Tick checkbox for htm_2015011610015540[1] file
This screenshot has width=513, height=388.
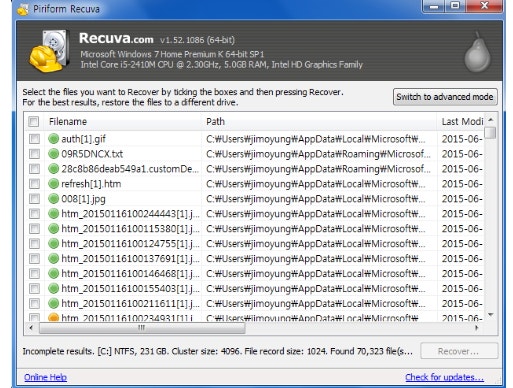pyautogui.click(x=34, y=289)
